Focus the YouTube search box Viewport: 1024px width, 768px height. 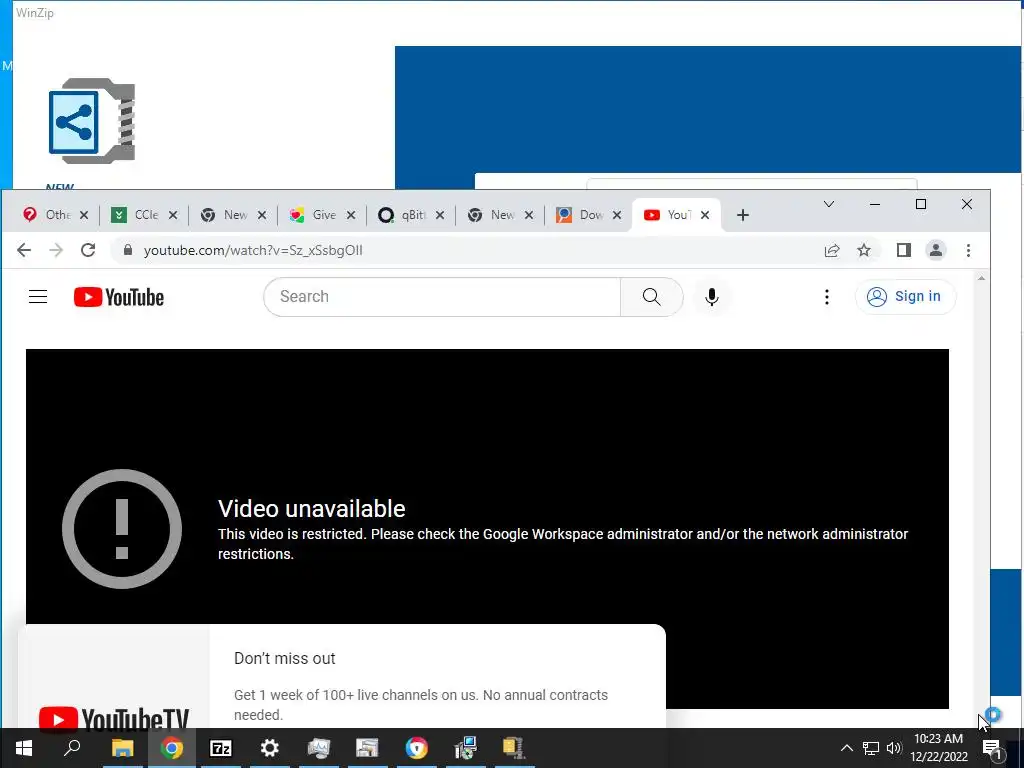(442, 297)
